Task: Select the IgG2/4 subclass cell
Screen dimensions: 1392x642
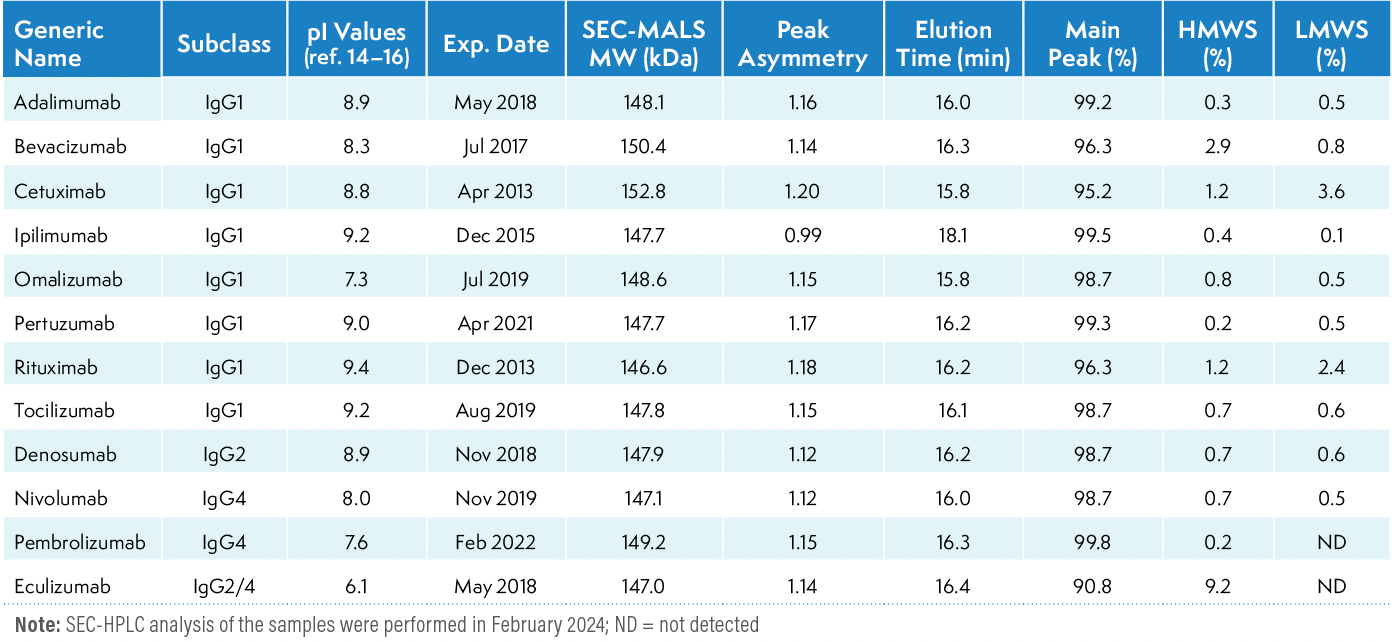Action: point(224,587)
